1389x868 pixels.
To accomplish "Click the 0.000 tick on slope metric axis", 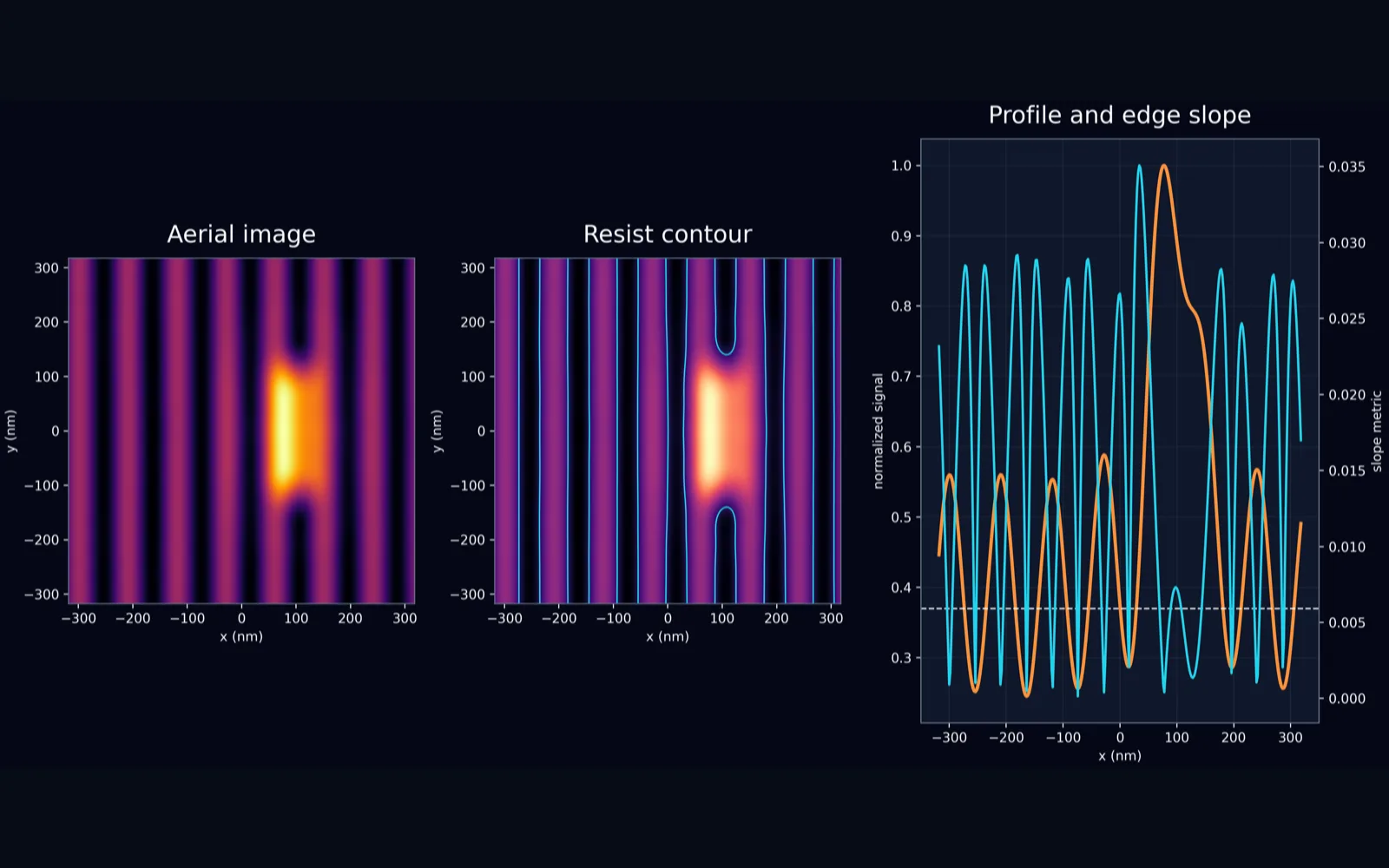I will pyautogui.click(x=1346, y=699).
